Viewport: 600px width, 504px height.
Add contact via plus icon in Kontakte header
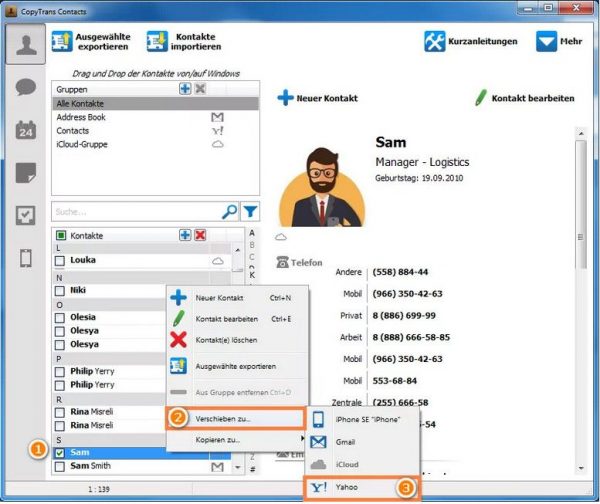(x=185, y=235)
